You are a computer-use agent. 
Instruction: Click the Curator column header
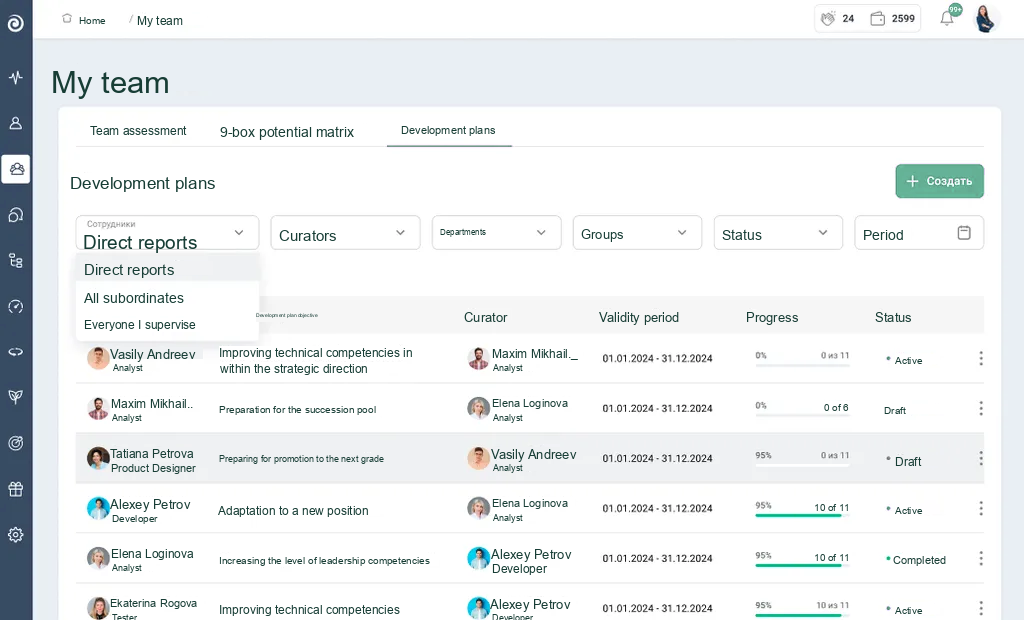click(x=485, y=318)
